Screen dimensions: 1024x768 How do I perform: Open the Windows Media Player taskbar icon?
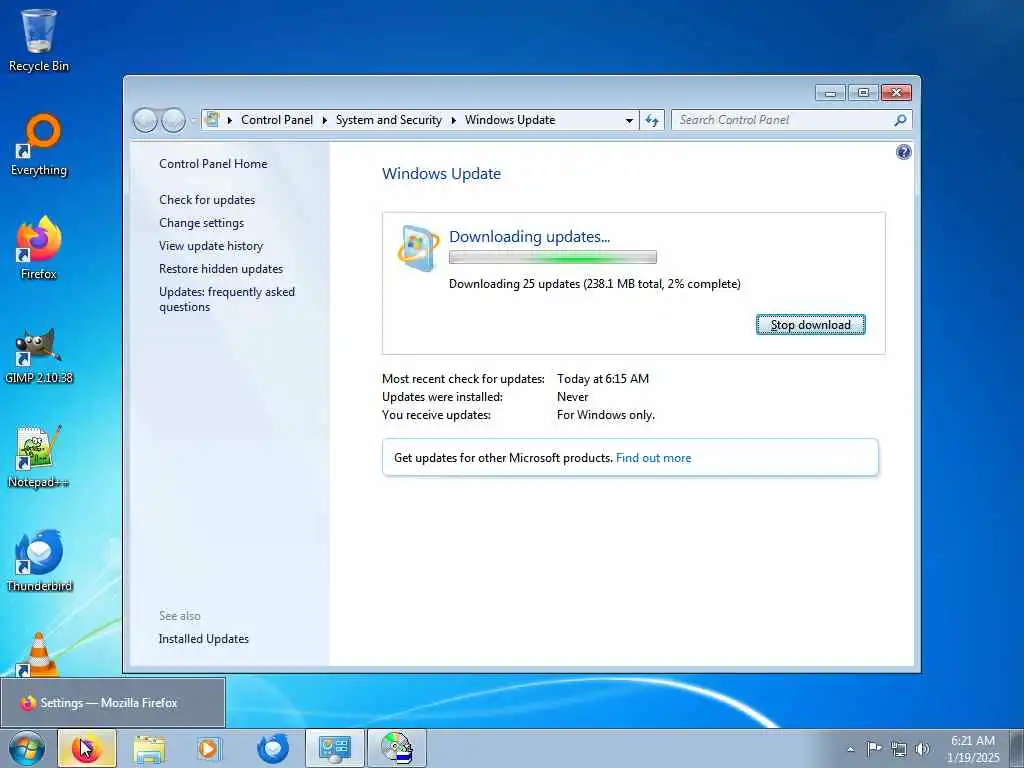(x=210, y=748)
